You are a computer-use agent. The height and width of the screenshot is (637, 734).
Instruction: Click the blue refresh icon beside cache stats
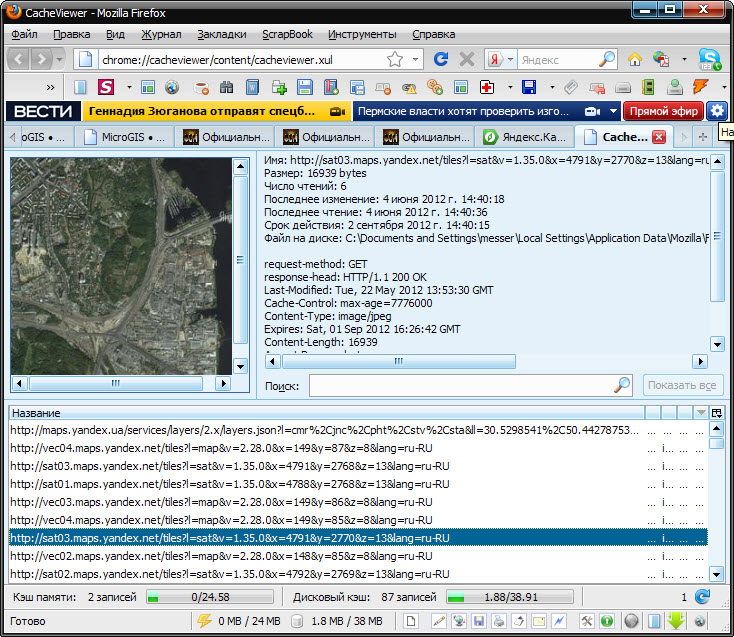702,597
